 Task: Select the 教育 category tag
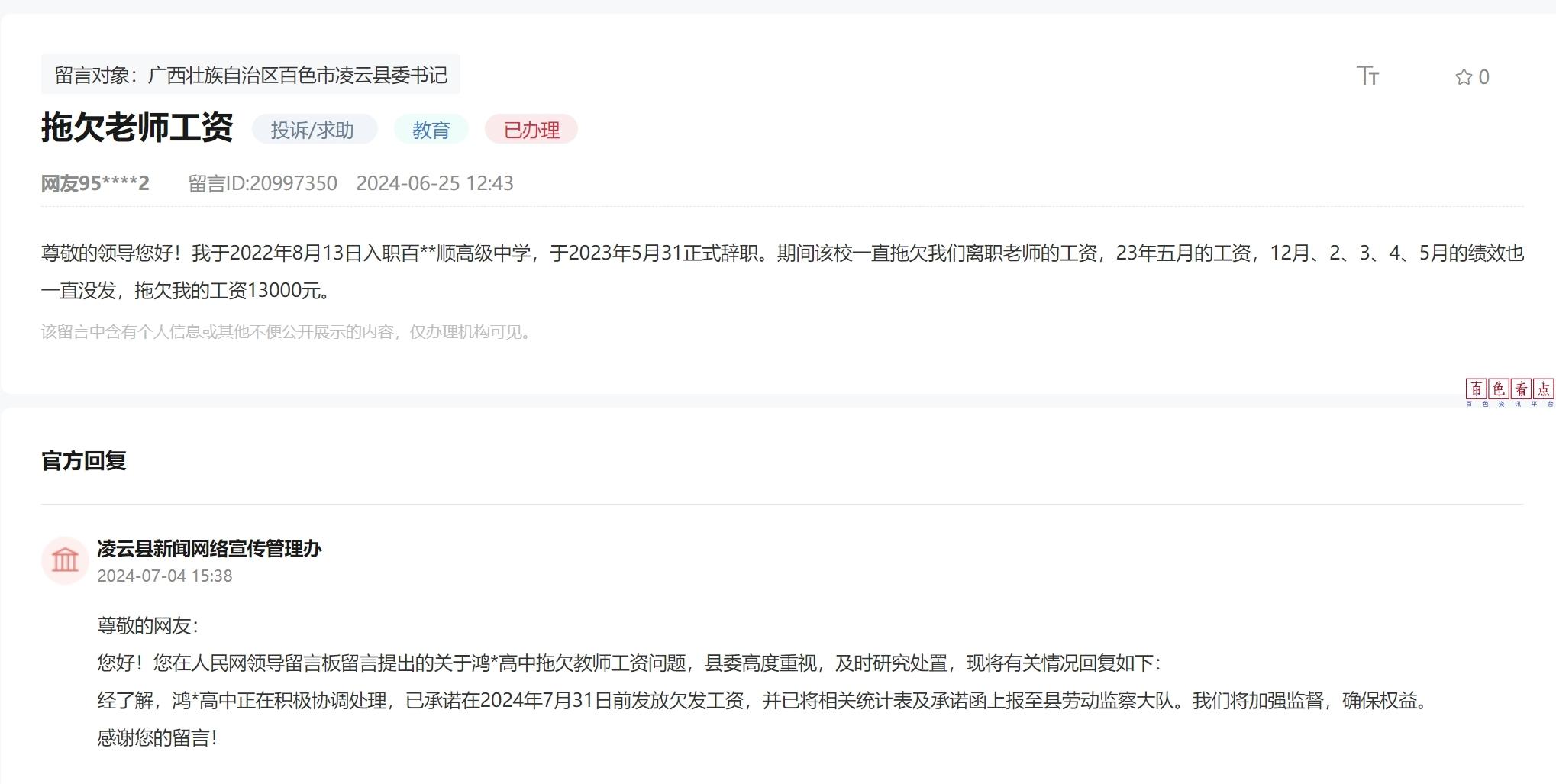431,130
